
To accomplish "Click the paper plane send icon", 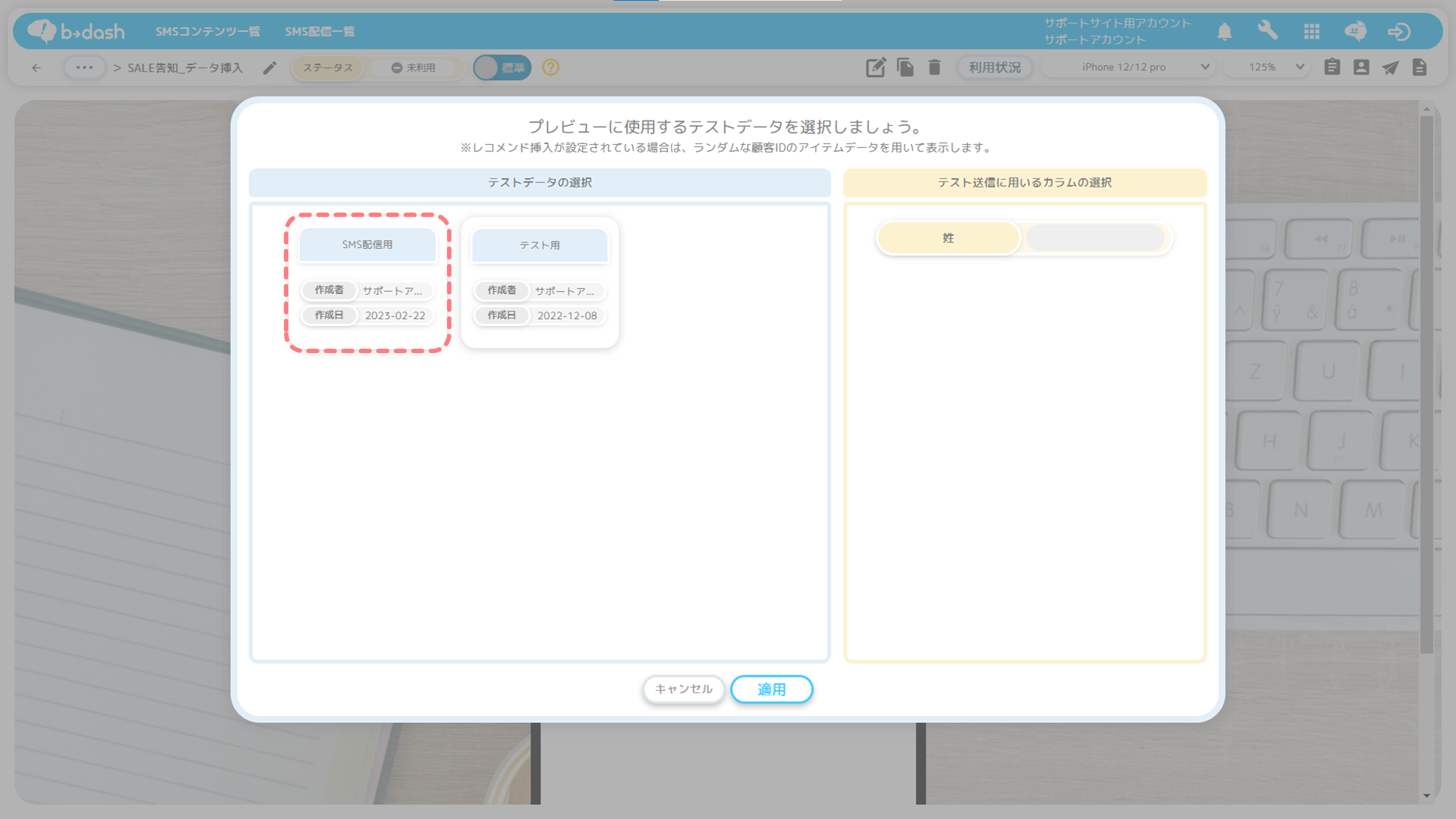I will [1390, 68].
